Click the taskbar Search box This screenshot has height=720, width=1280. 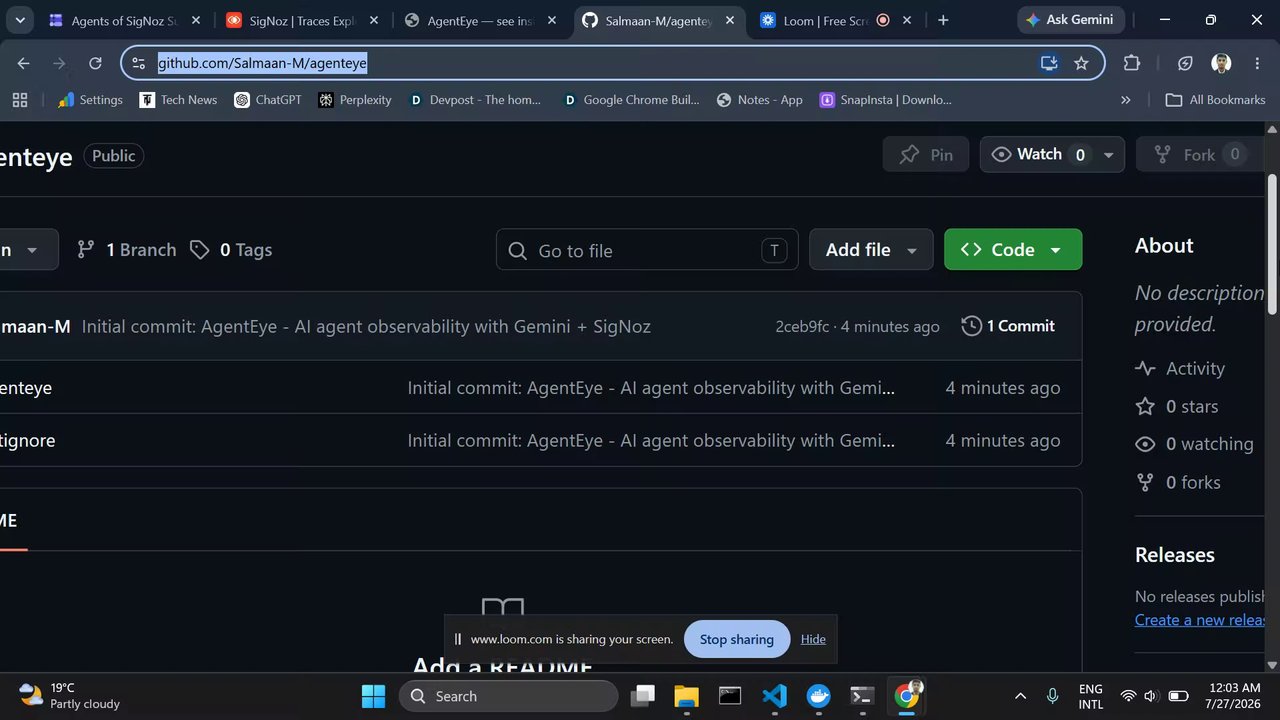(509, 696)
